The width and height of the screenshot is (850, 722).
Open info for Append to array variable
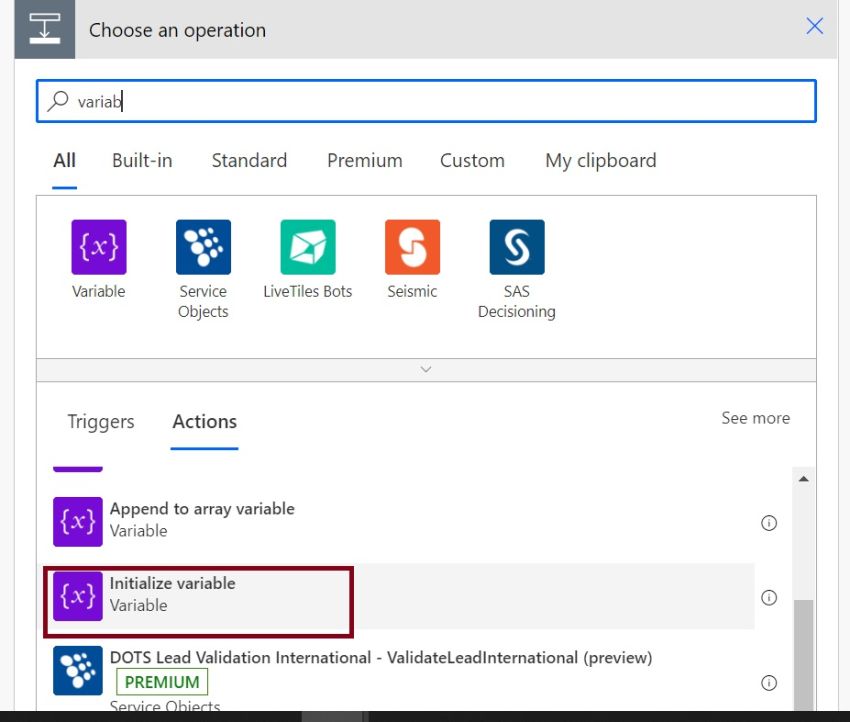click(769, 522)
